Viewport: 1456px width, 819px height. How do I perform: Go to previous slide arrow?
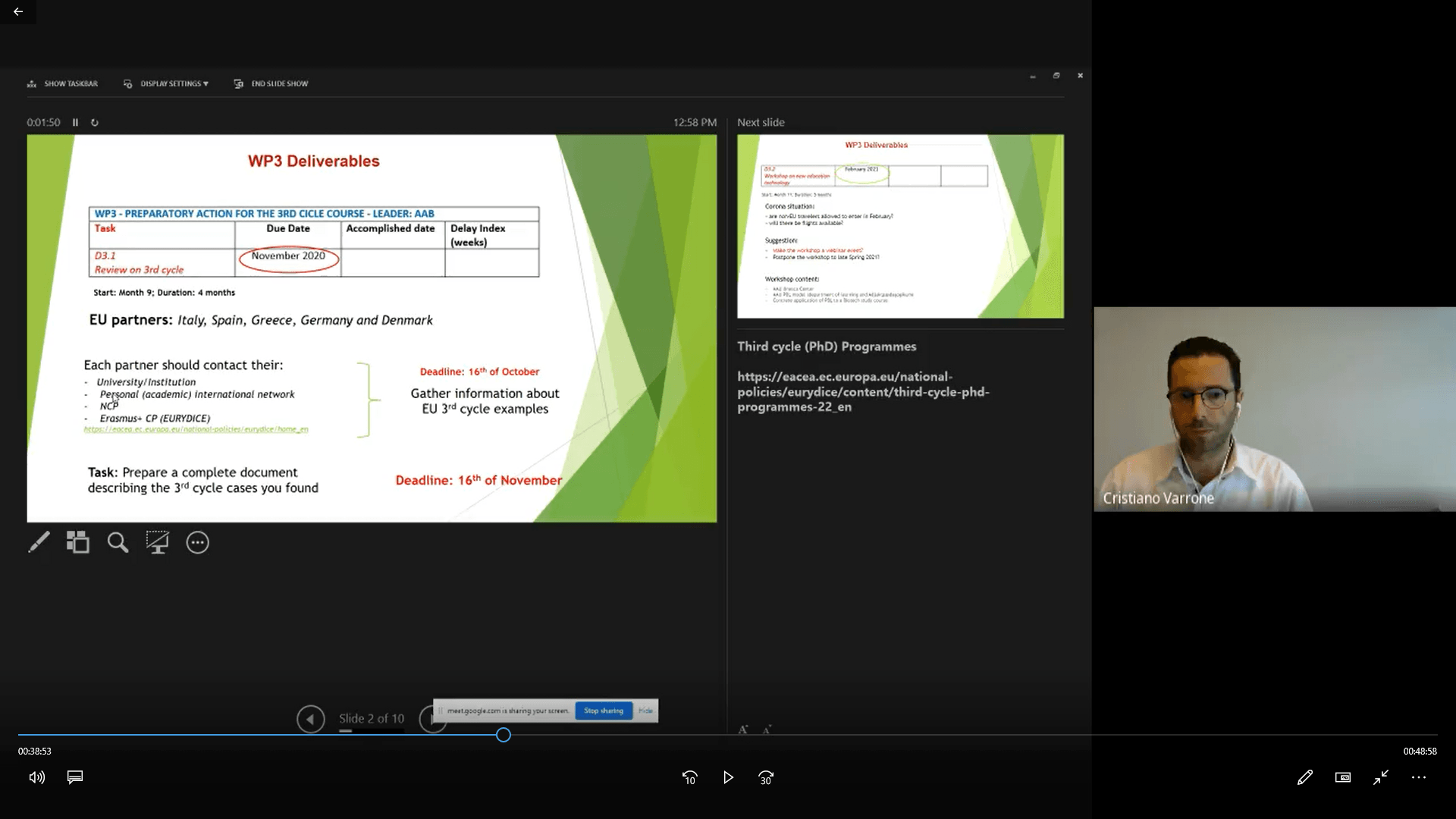[310, 719]
